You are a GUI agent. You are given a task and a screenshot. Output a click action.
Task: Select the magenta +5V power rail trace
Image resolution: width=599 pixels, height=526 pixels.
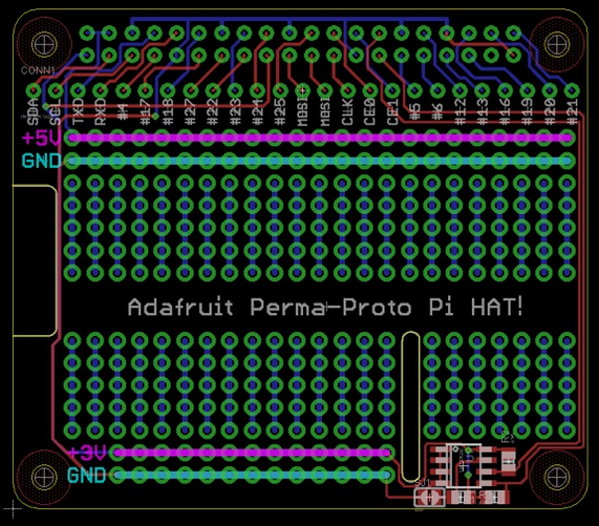(x=320, y=138)
